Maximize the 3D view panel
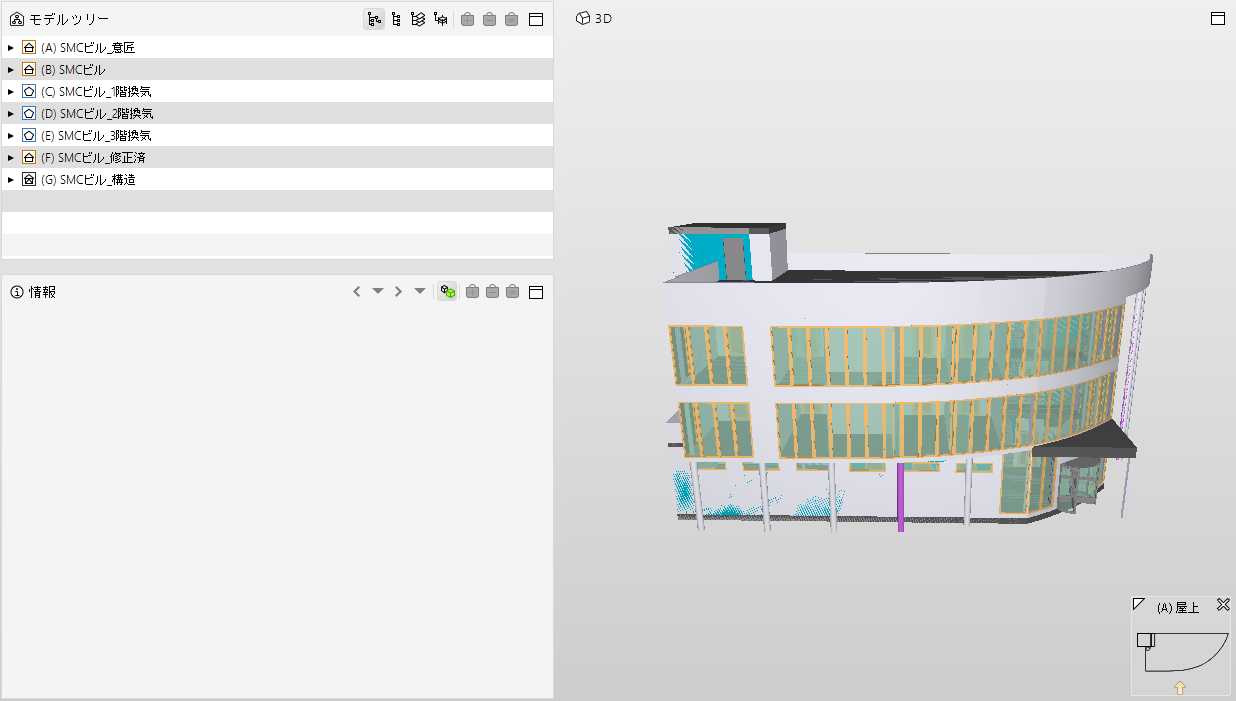 point(1218,19)
